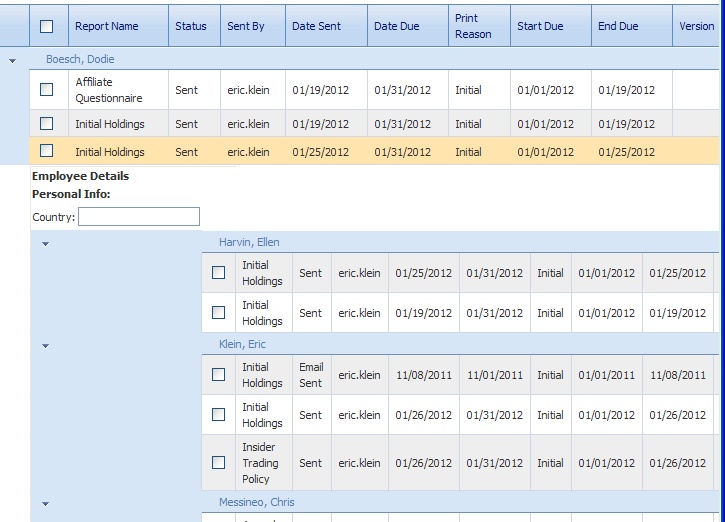Click the Date Sent column header
725x522 pixels.
pyautogui.click(x=316, y=27)
